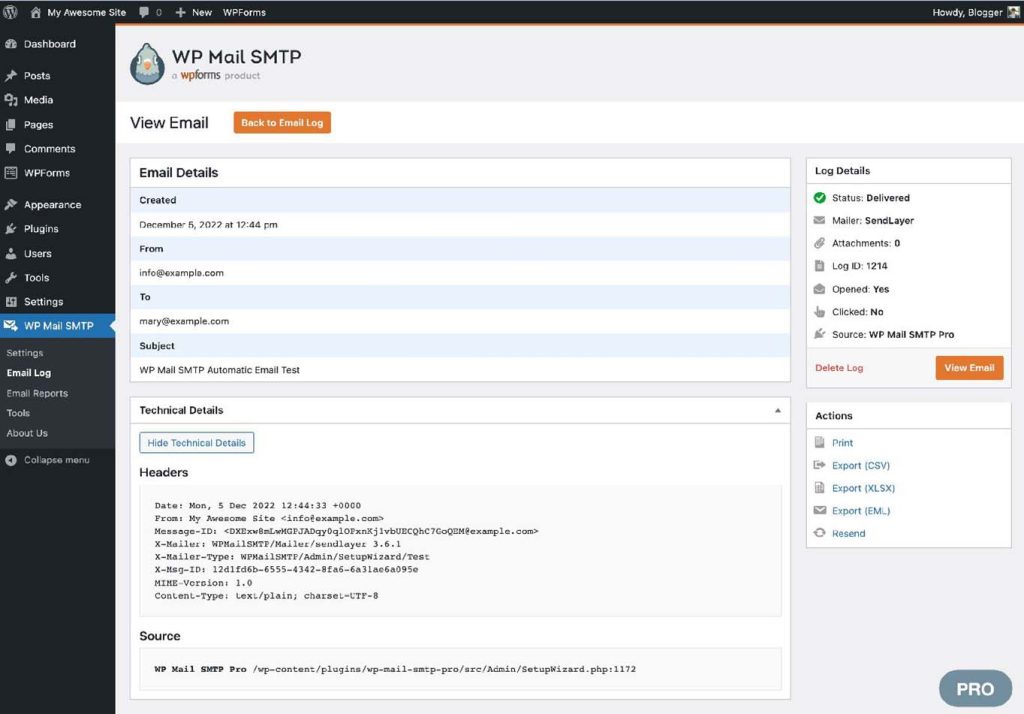This screenshot has height=714, width=1024.
Task: Click the Export EML envelope icon
Action: pyautogui.click(x=820, y=510)
